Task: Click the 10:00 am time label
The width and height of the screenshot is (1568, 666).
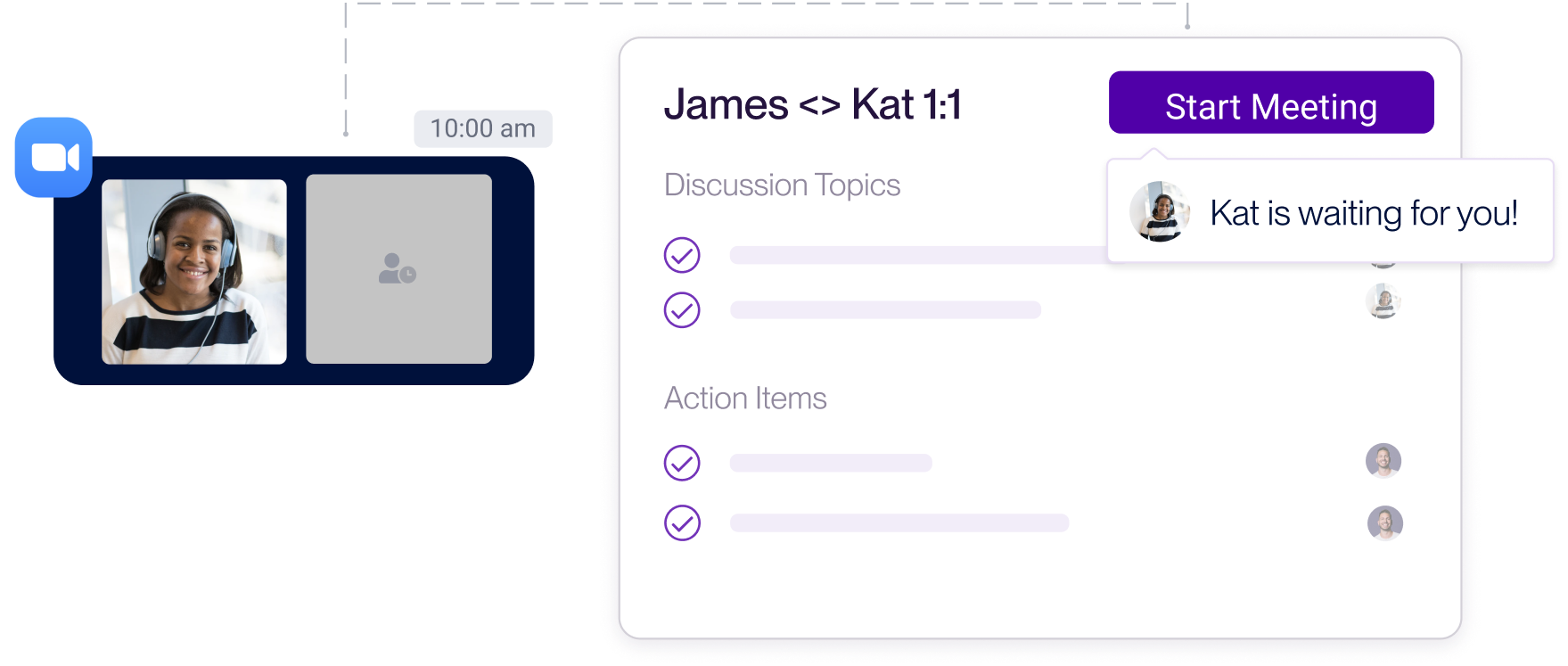Action: tap(483, 128)
